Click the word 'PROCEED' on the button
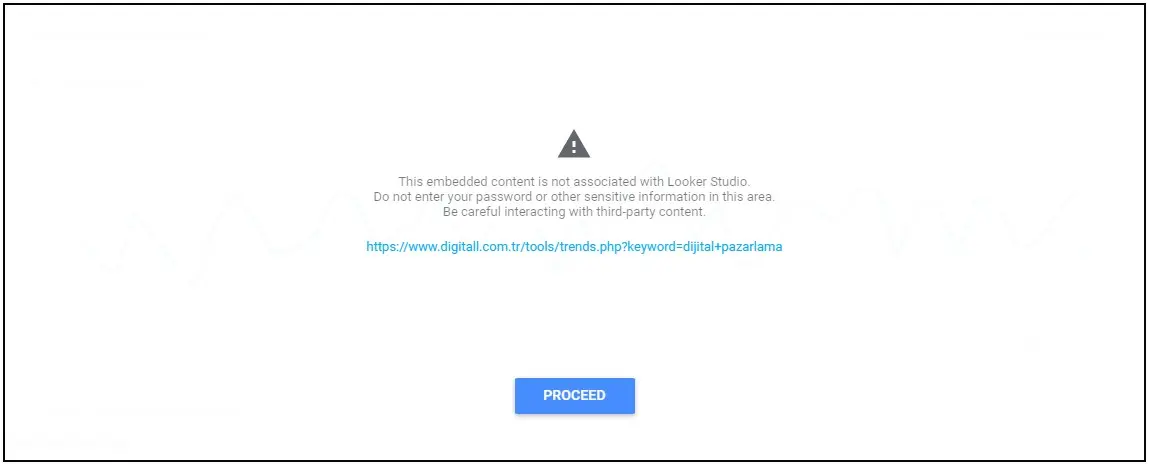Viewport: 1149px width, 465px height. [x=574, y=395]
